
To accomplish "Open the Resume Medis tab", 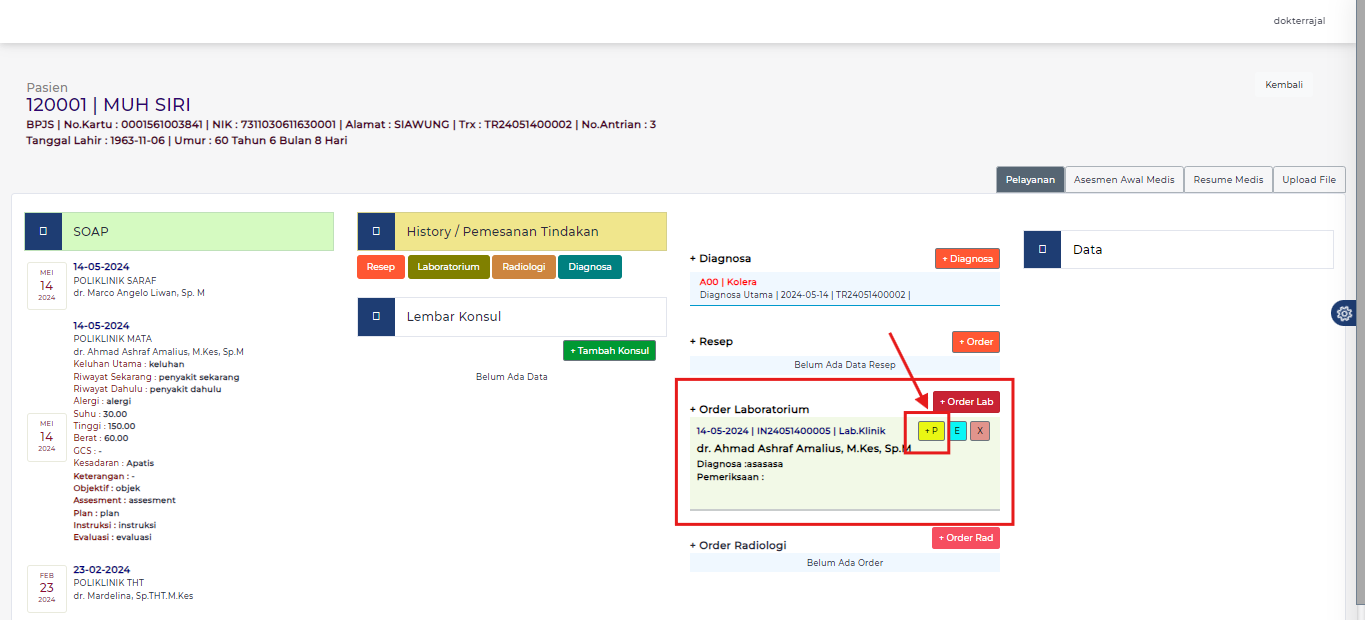I will [x=1228, y=180].
